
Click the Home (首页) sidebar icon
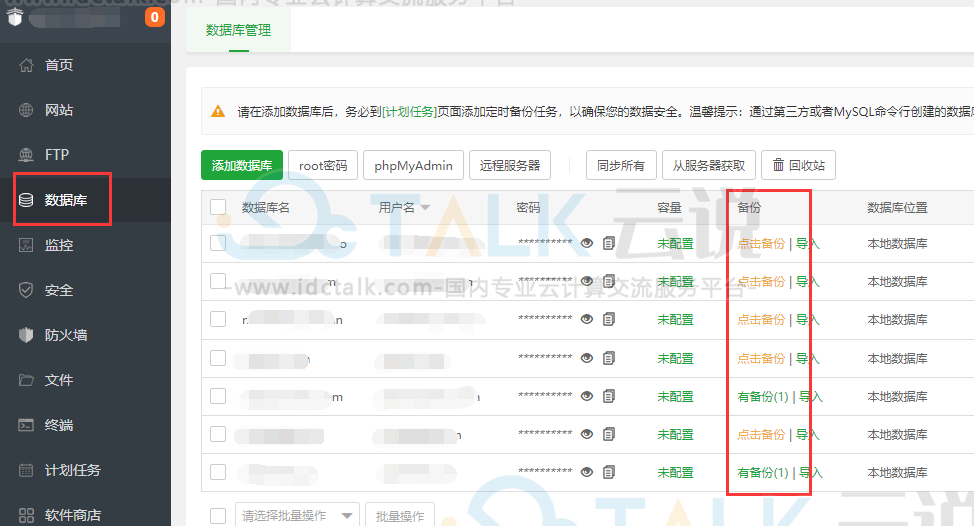pos(27,65)
